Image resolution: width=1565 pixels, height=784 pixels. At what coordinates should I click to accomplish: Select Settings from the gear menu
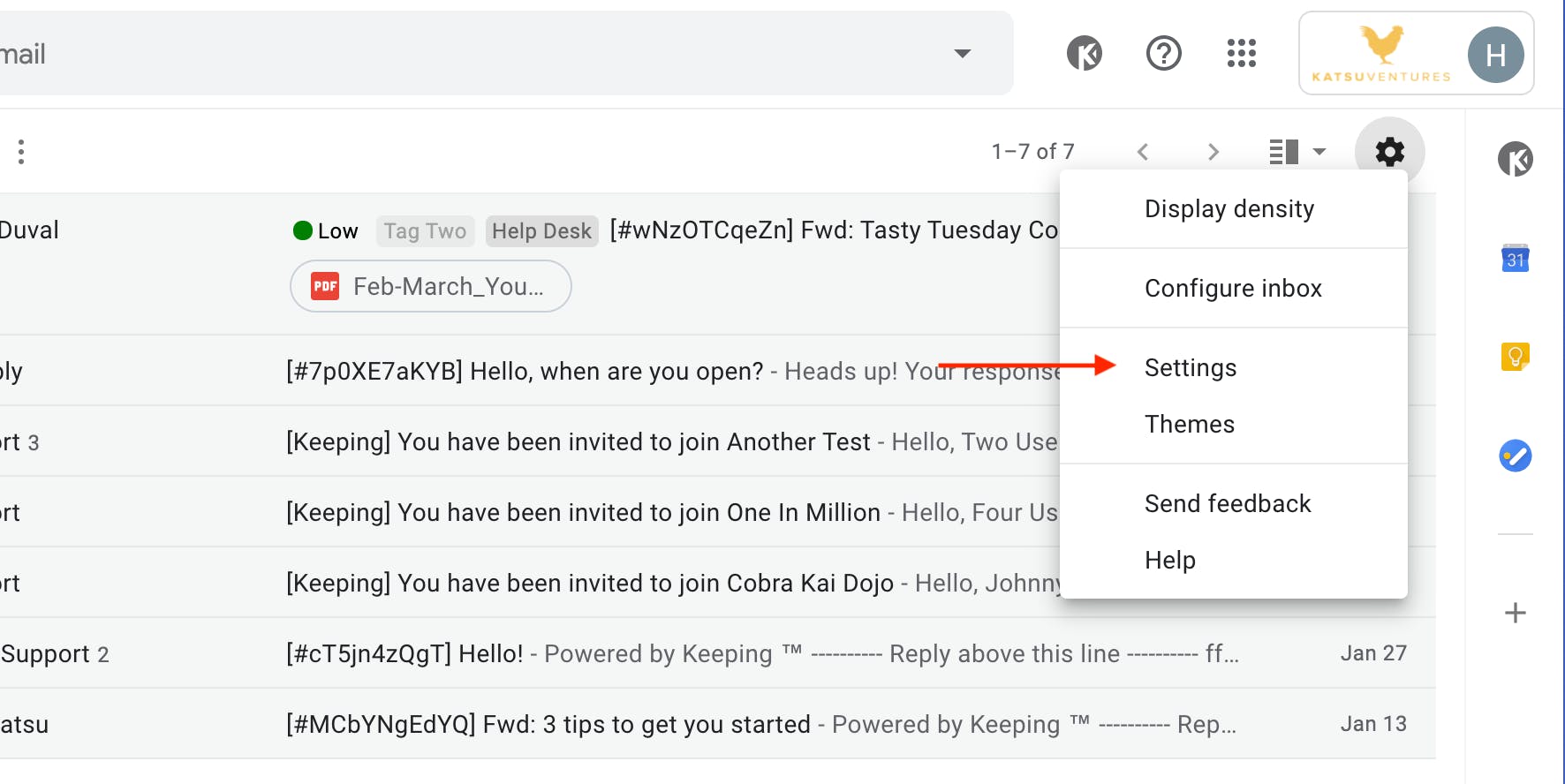tap(1190, 368)
